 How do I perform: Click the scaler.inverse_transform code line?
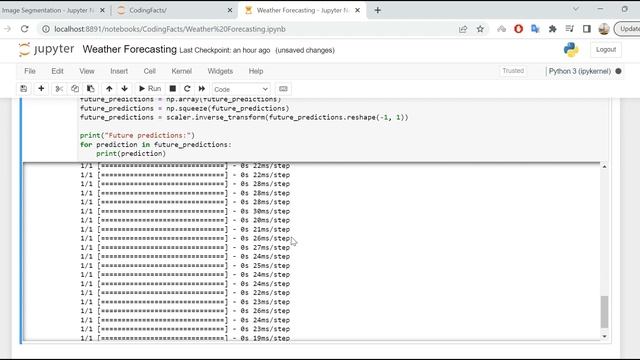point(244,118)
